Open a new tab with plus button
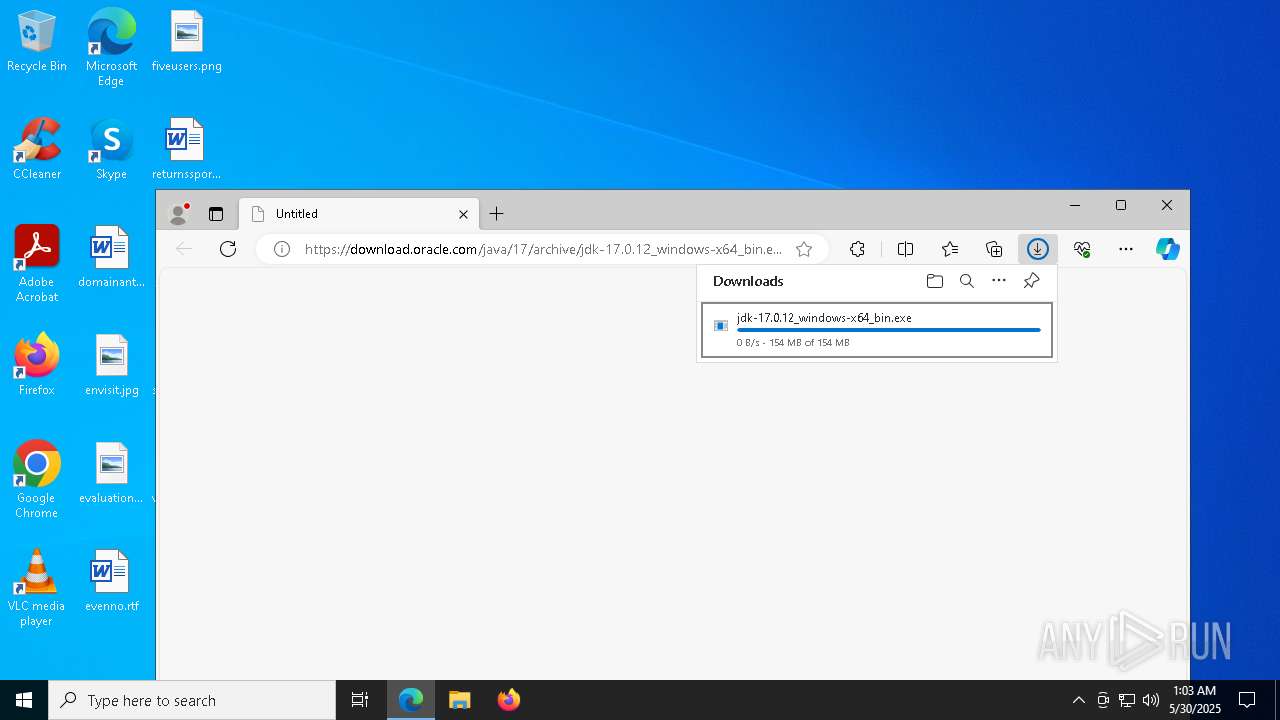Image resolution: width=1280 pixels, height=720 pixels. 496,214
